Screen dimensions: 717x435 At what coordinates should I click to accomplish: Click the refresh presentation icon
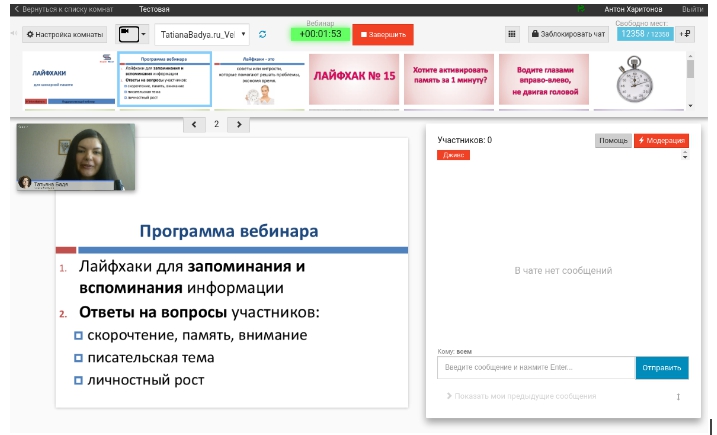(x=263, y=34)
